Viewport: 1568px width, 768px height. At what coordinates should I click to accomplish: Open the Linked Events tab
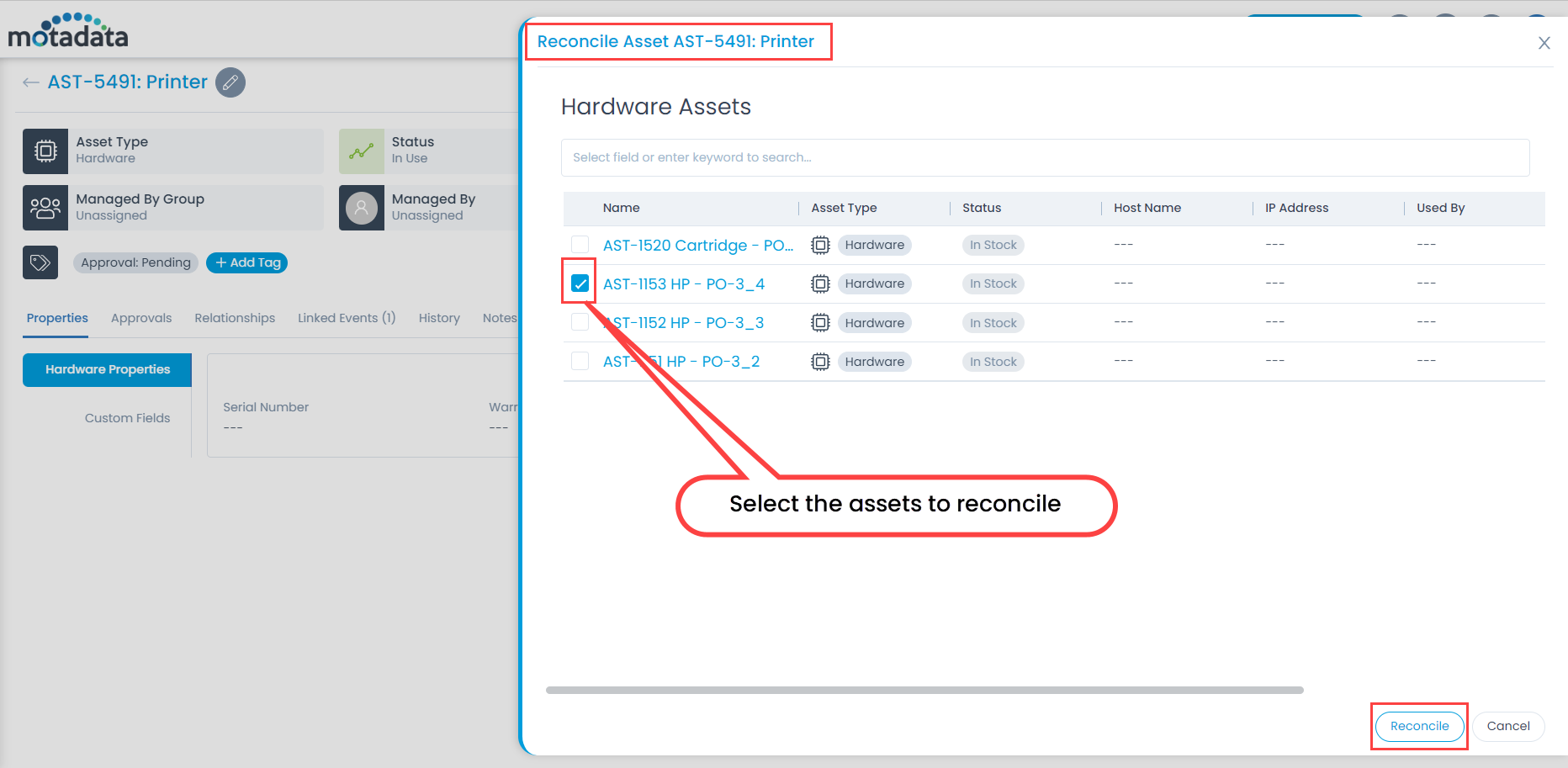[x=346, y=318]
